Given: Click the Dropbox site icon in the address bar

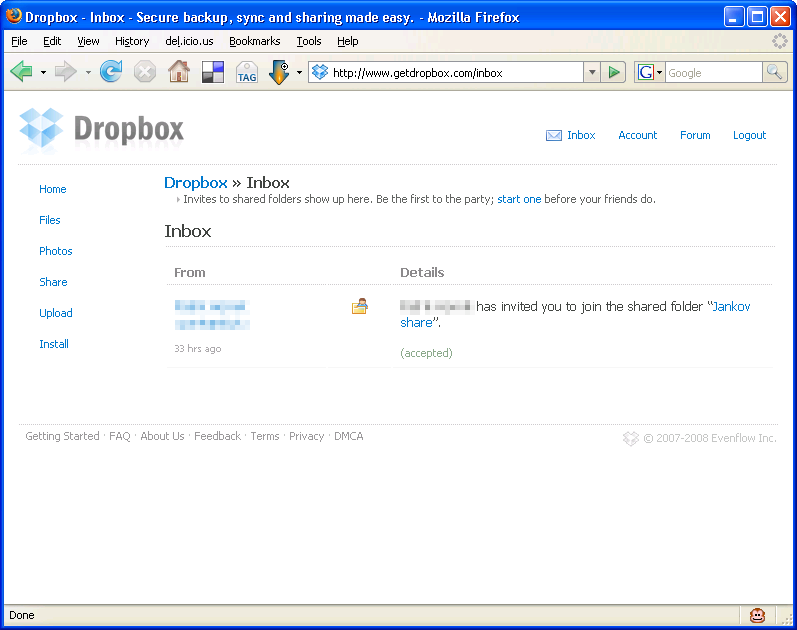Looking at the screenshot, I should tap(320, 72).
